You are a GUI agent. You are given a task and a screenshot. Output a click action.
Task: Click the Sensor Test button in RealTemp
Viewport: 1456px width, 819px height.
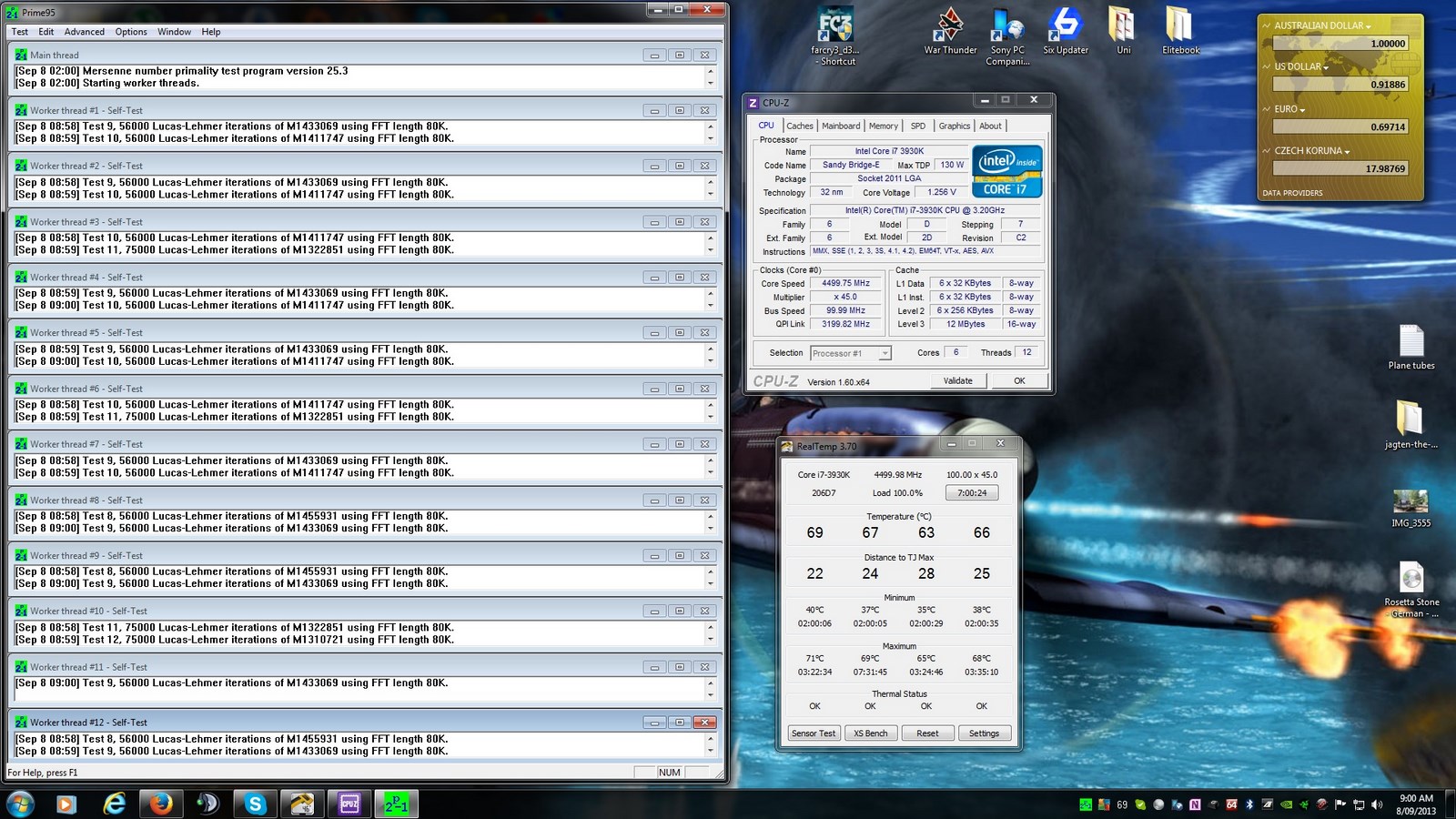point(814,733)
